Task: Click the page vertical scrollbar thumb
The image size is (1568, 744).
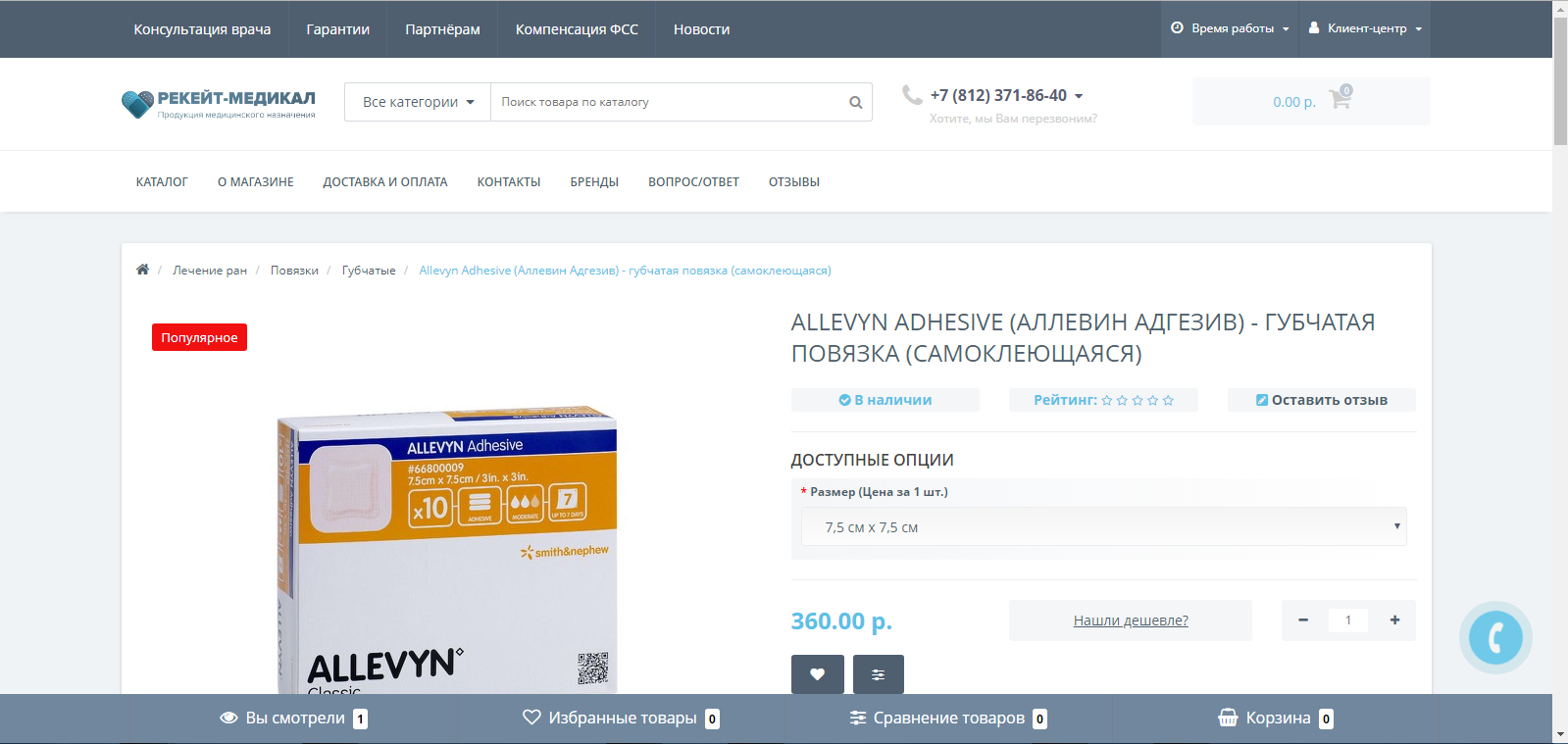Action: (x=1560, y=81)
